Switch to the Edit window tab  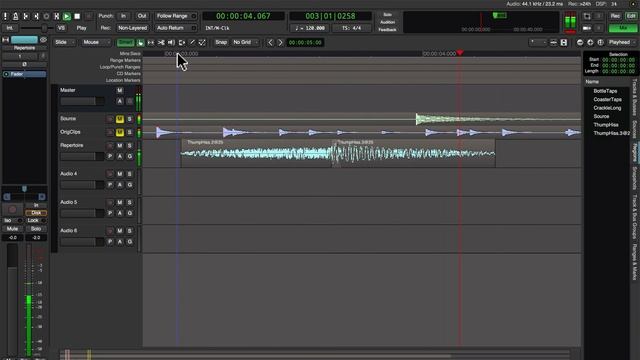click(x=631, y=16)
